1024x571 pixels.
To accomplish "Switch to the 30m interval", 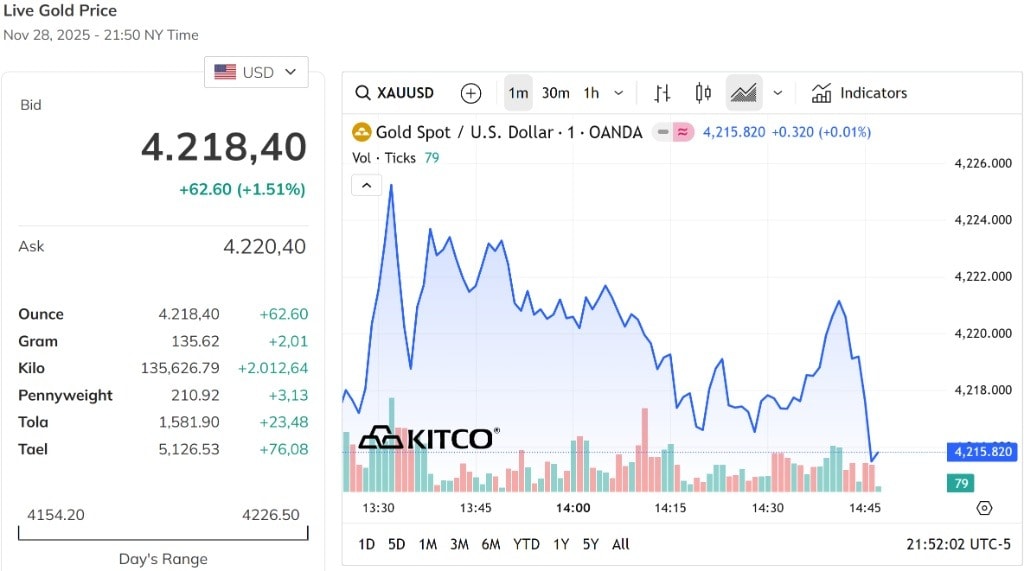I will [x=555, y=93].
